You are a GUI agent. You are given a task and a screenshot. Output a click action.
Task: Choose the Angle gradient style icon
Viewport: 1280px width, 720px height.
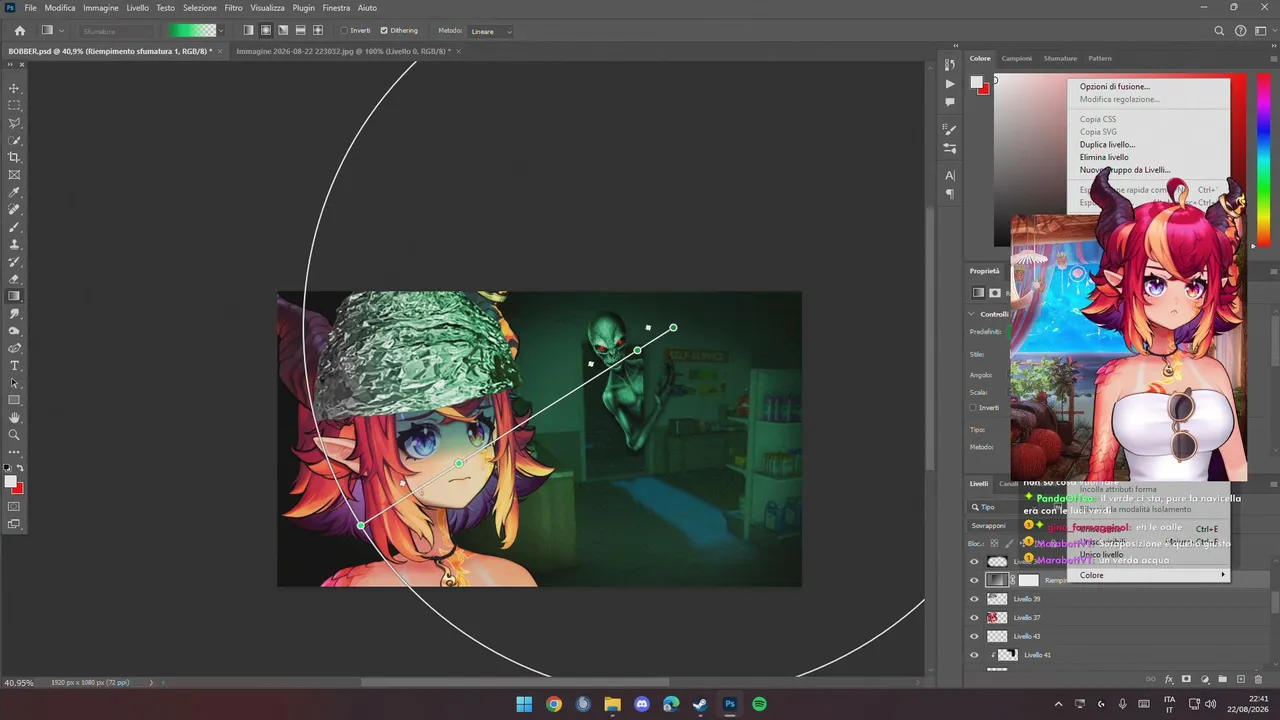pyautogui.click(x=283, y=31)
